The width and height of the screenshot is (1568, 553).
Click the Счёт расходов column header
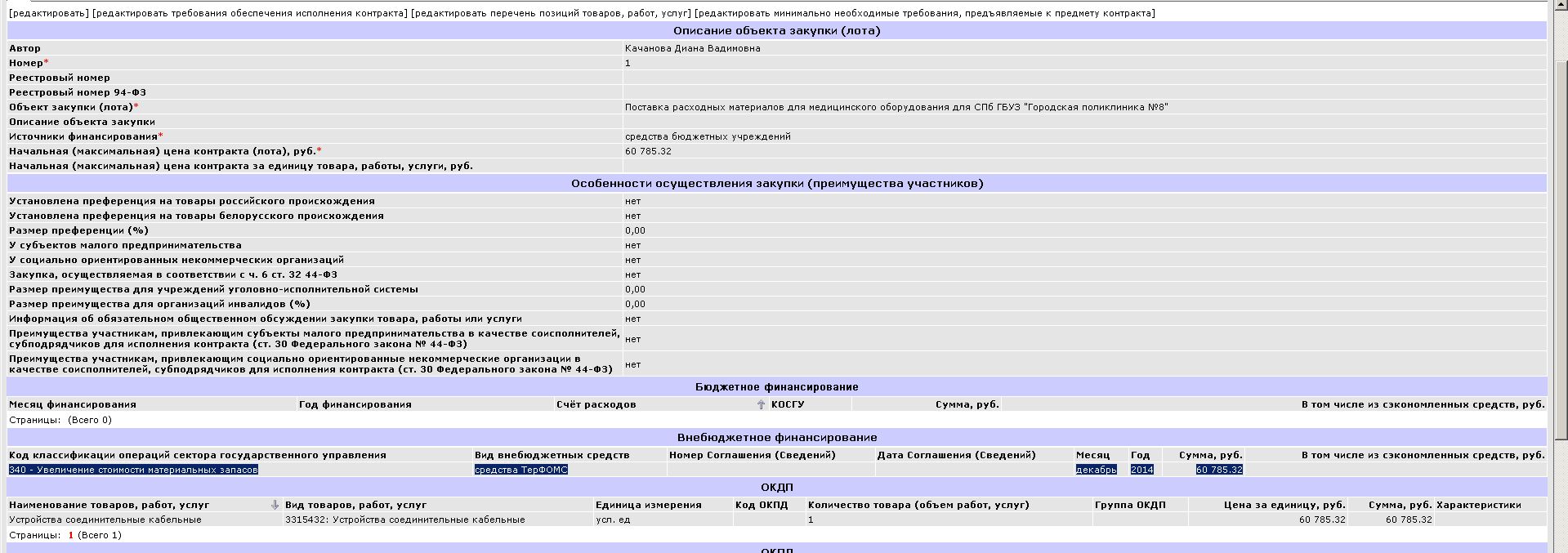[x=596, y=404]
